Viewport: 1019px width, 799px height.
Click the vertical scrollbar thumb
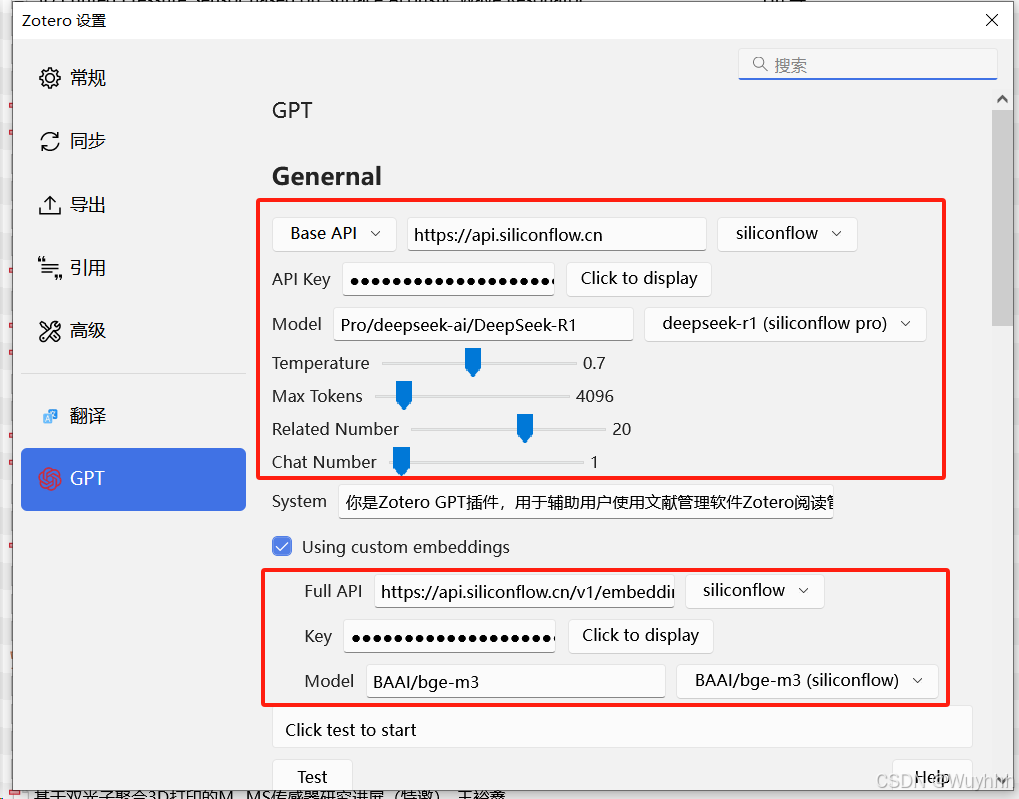(1001, 218)
